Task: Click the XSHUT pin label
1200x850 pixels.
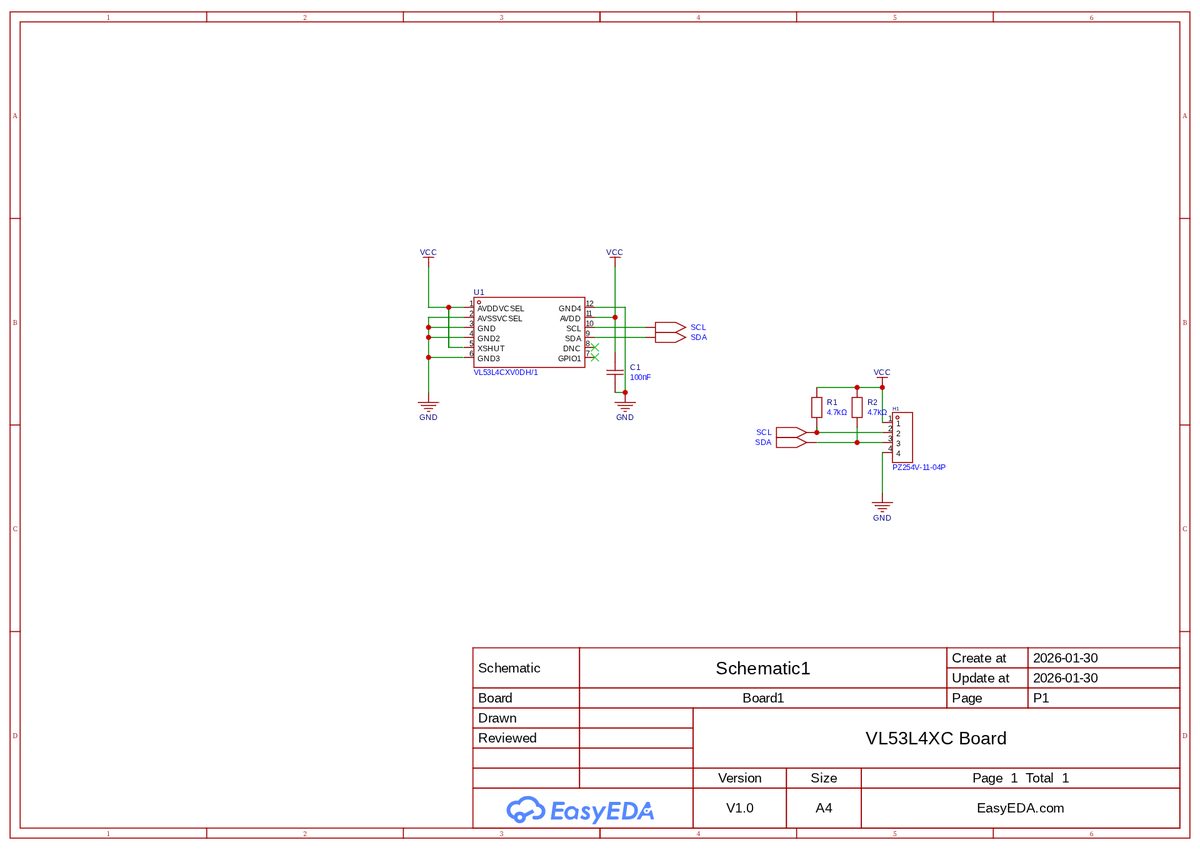Action: [491, 348]
